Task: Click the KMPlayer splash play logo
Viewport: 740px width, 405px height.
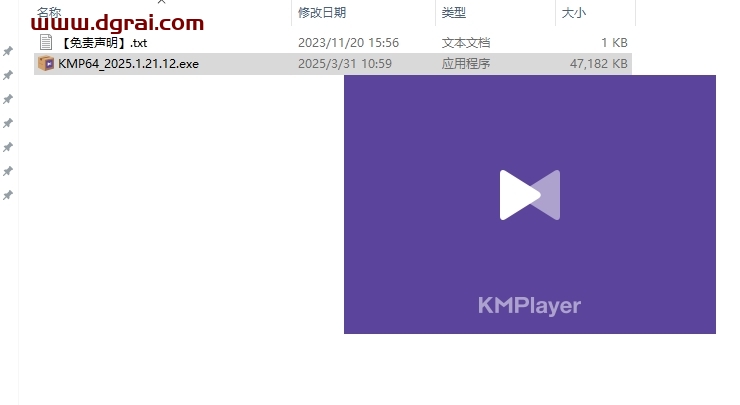Action: (x=530, y=195)
